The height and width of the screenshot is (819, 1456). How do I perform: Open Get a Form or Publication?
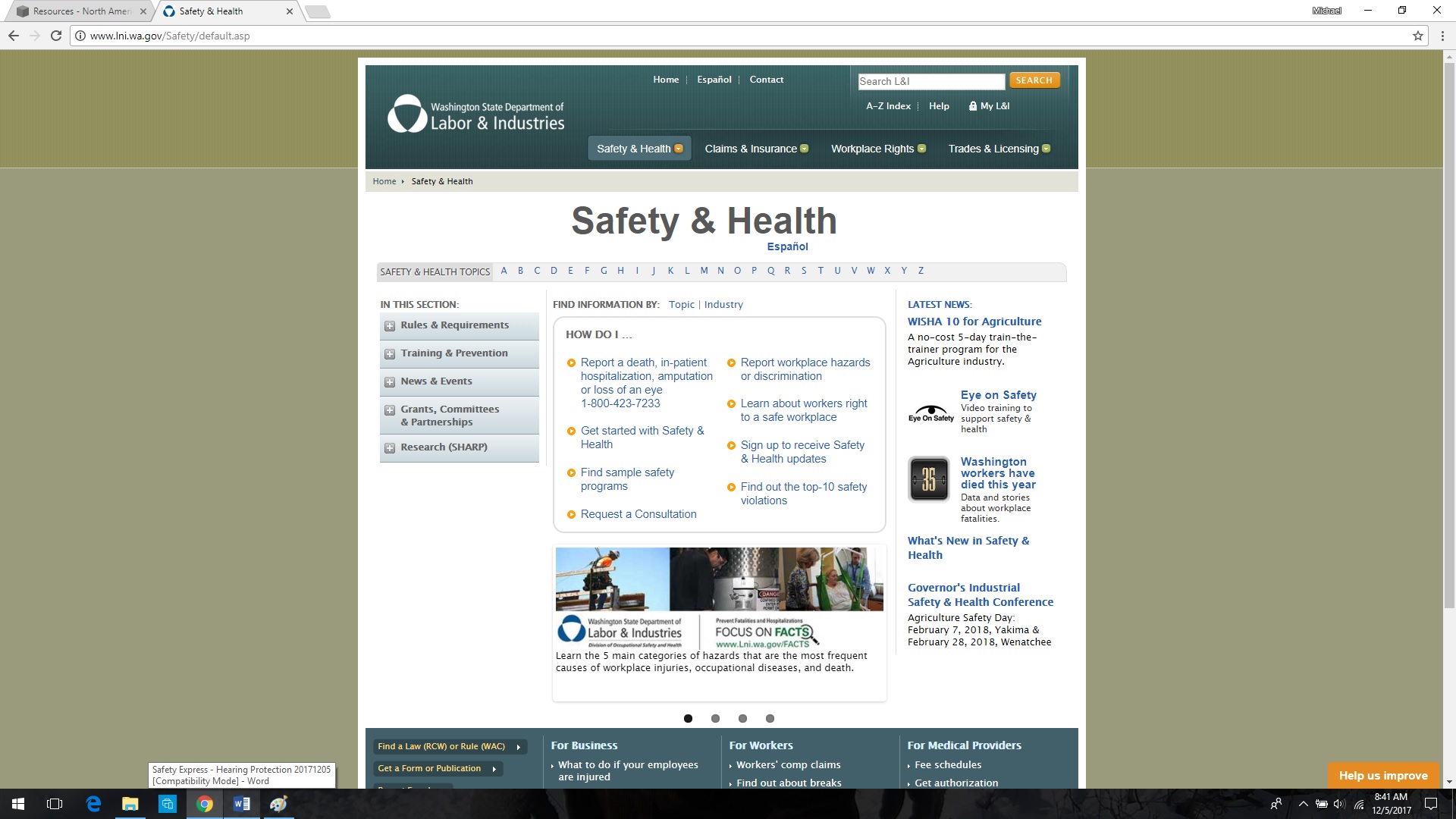(x=438, y=769)
